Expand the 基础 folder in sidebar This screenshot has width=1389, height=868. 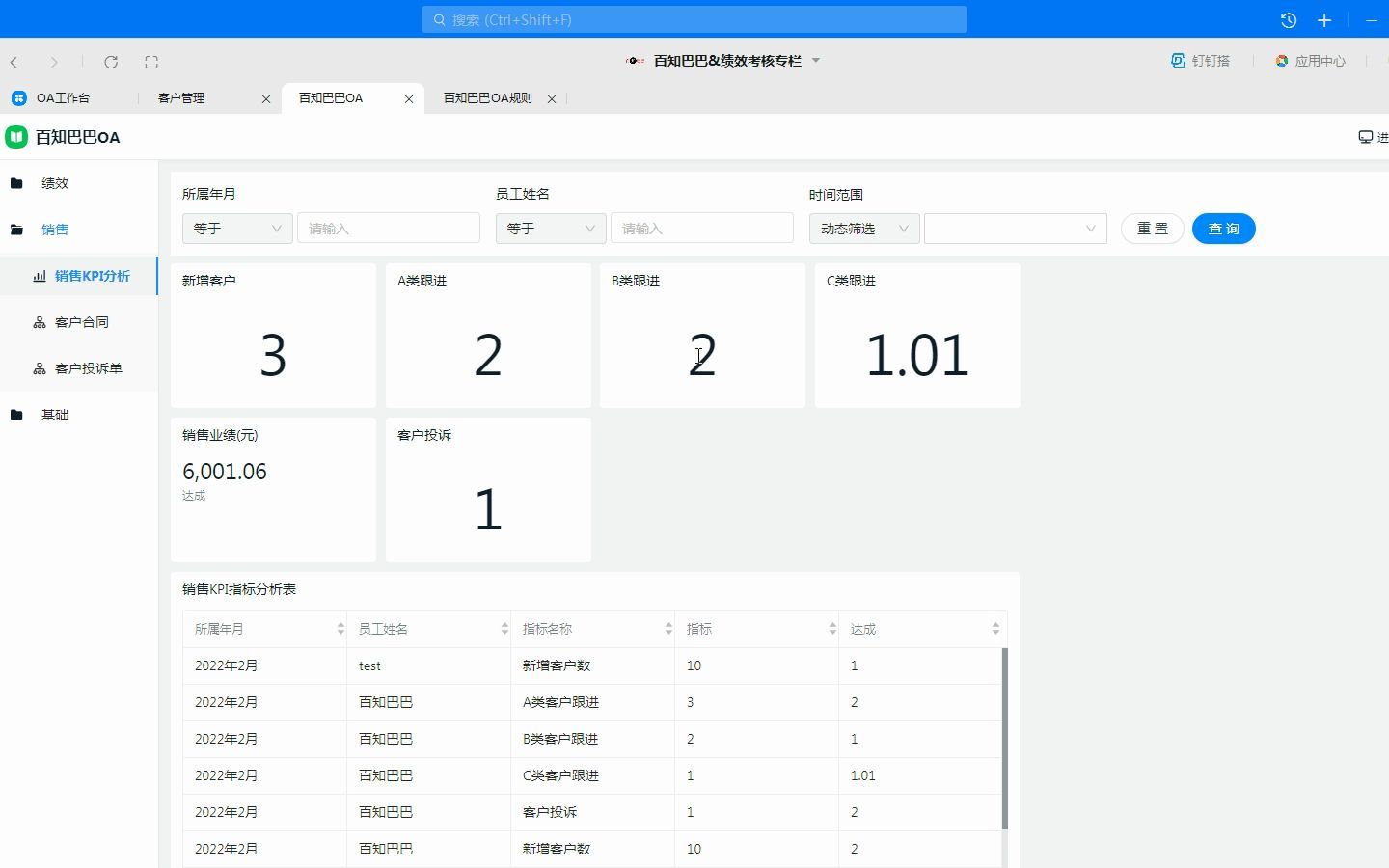55,415
